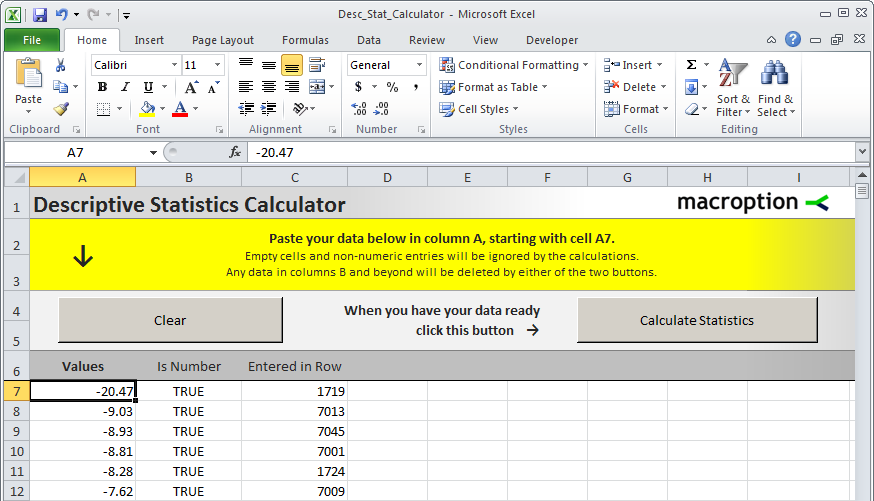Open the Excel Help question mark
Screen dimensions: 874x501
[793, 40]
